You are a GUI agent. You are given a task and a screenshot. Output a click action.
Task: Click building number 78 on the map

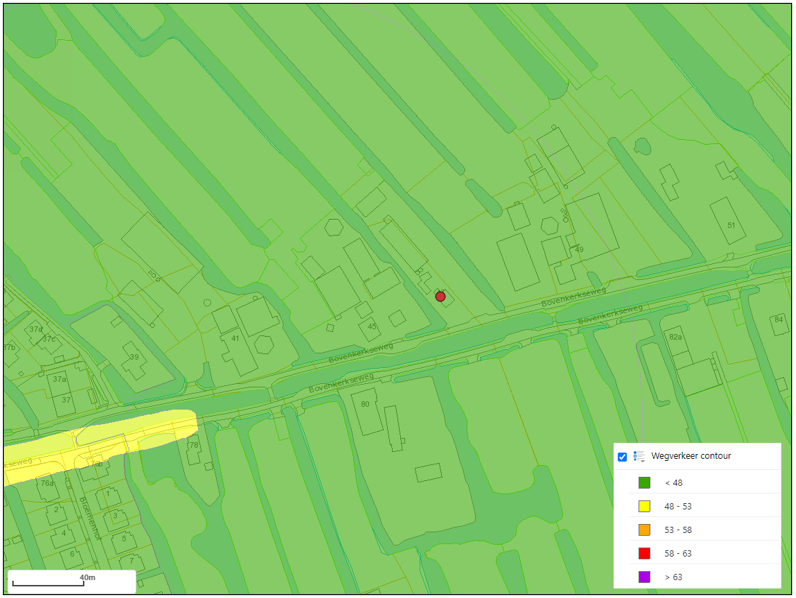193,445
